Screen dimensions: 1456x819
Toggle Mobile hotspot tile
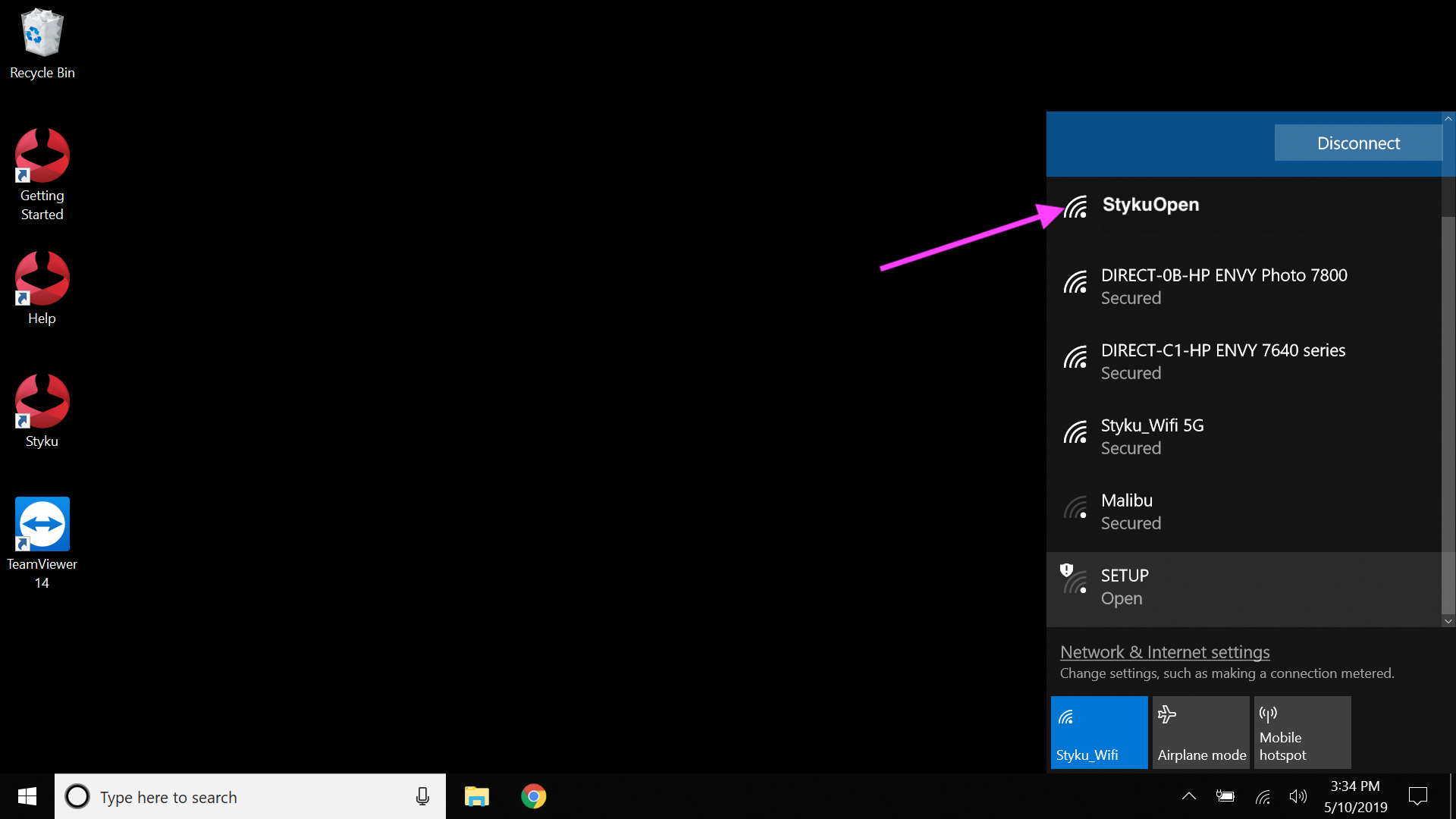(x=1302, y=733)
